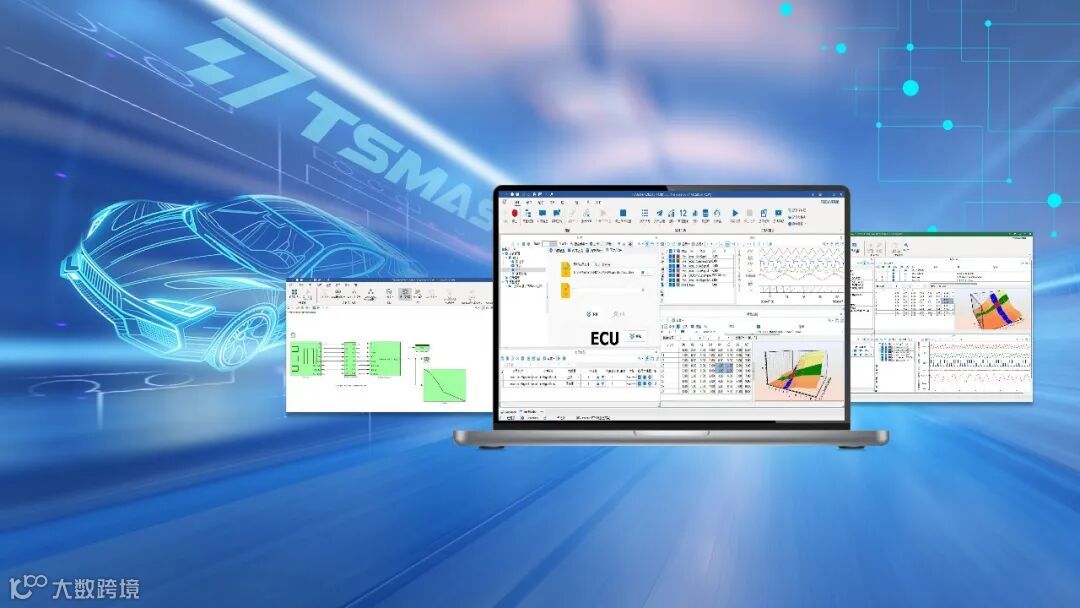Image resolution: width=1080 pixels, height=608 pixels.
Task: Click the network tree icon beside the record button
Action: tap(528, 213)
